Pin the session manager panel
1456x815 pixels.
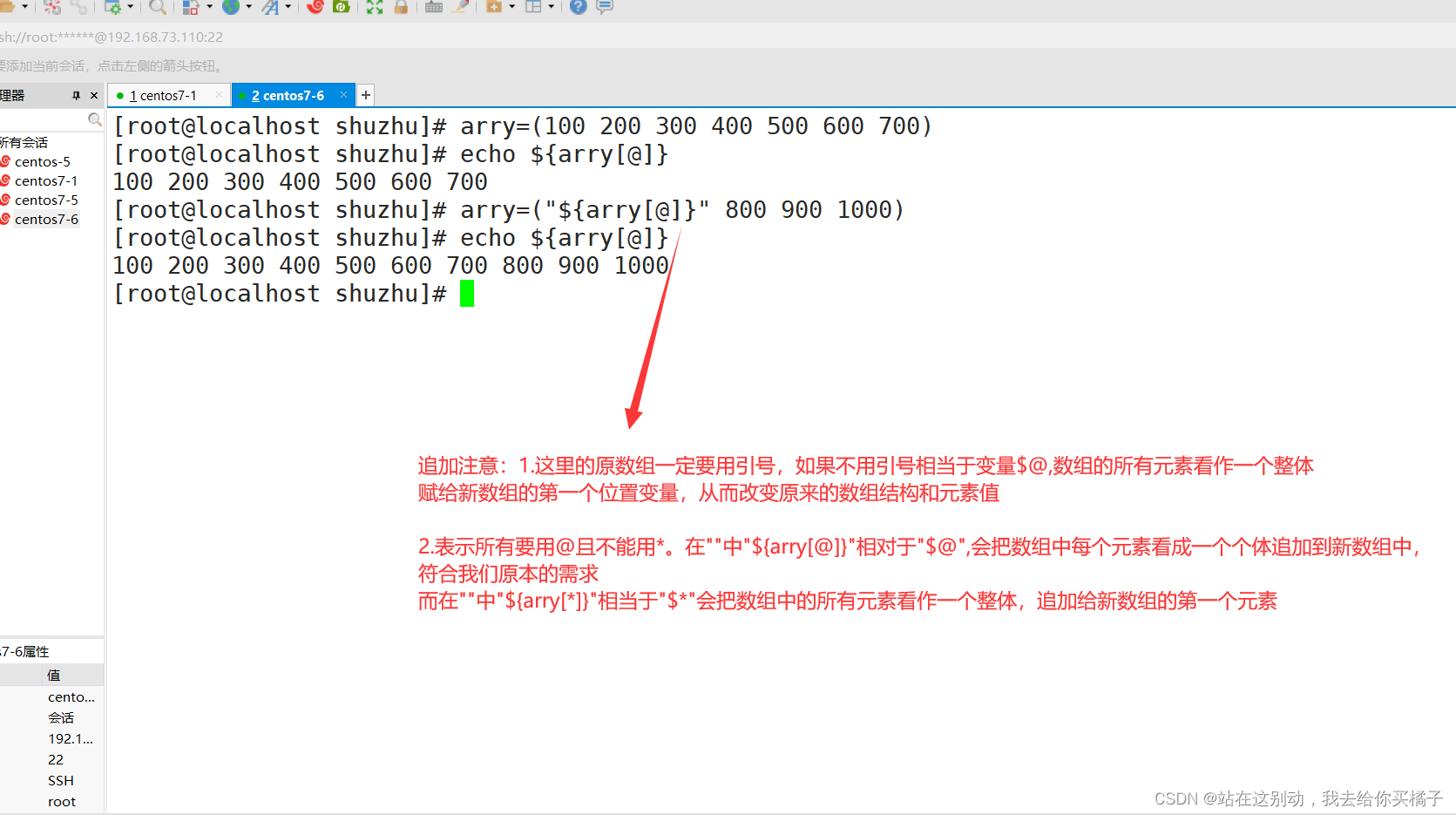tap(76, 95)
